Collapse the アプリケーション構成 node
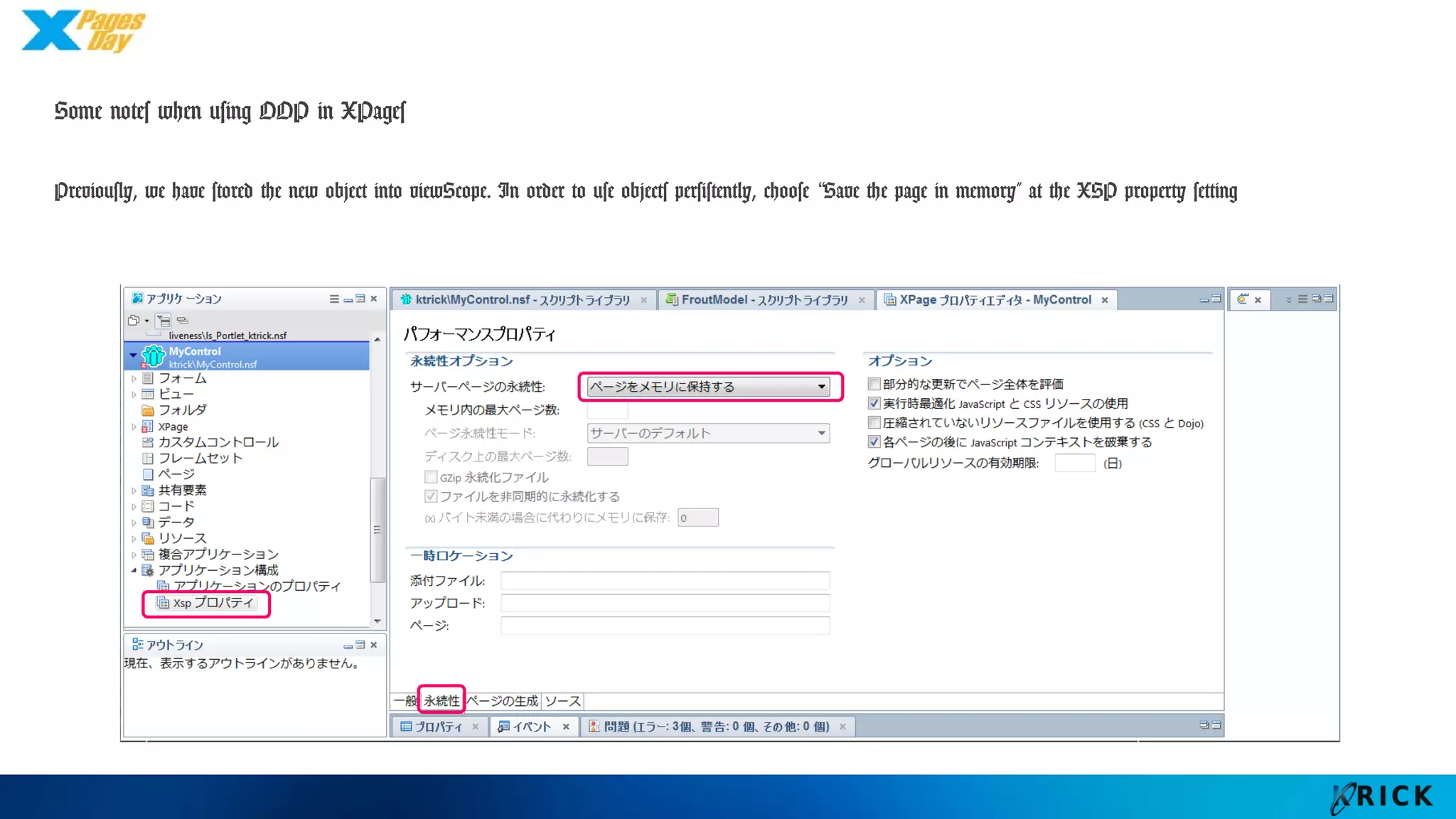 (x=134, y=570)
